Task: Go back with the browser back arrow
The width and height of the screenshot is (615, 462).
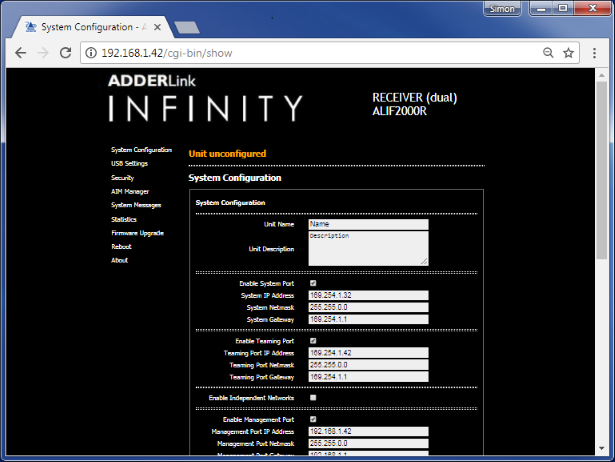Action: [x=20, y=53]
